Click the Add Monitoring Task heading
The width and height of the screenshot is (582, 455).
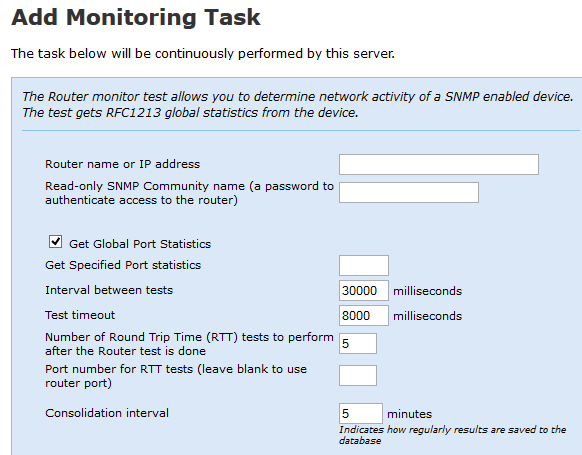point(136,17)
